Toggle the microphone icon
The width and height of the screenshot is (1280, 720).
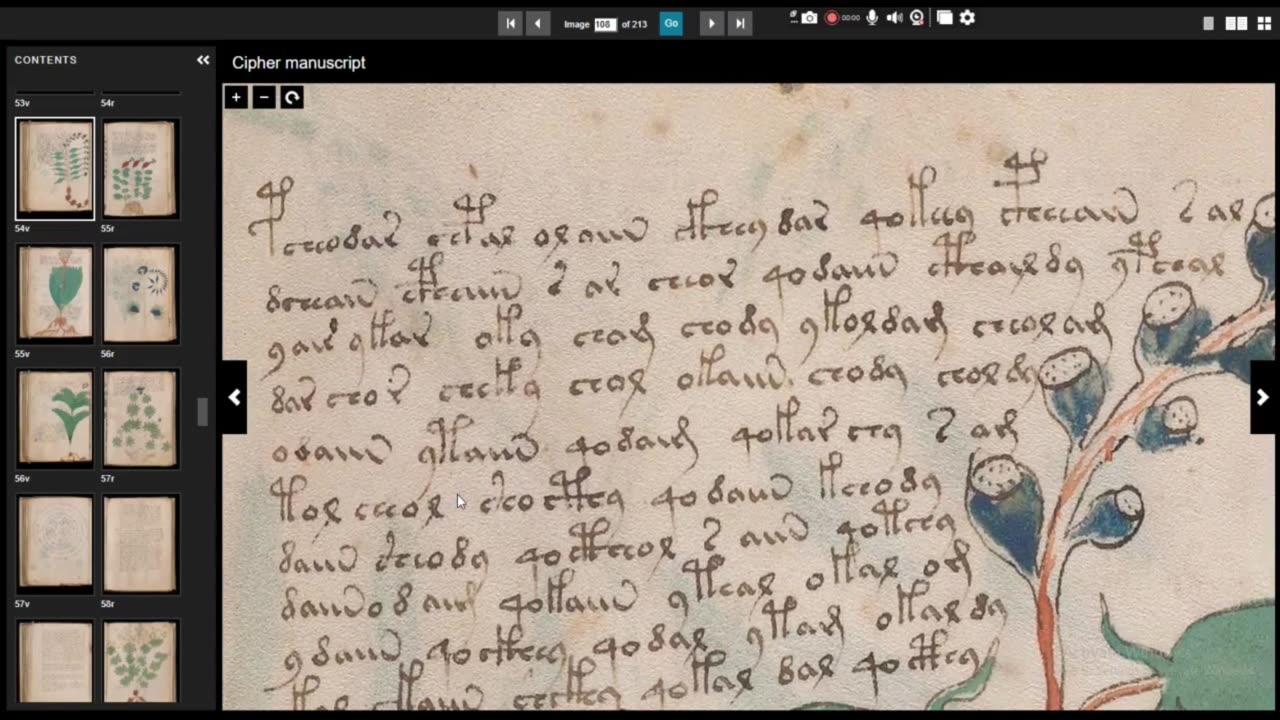pyautogui.click(x=872, y=18)
